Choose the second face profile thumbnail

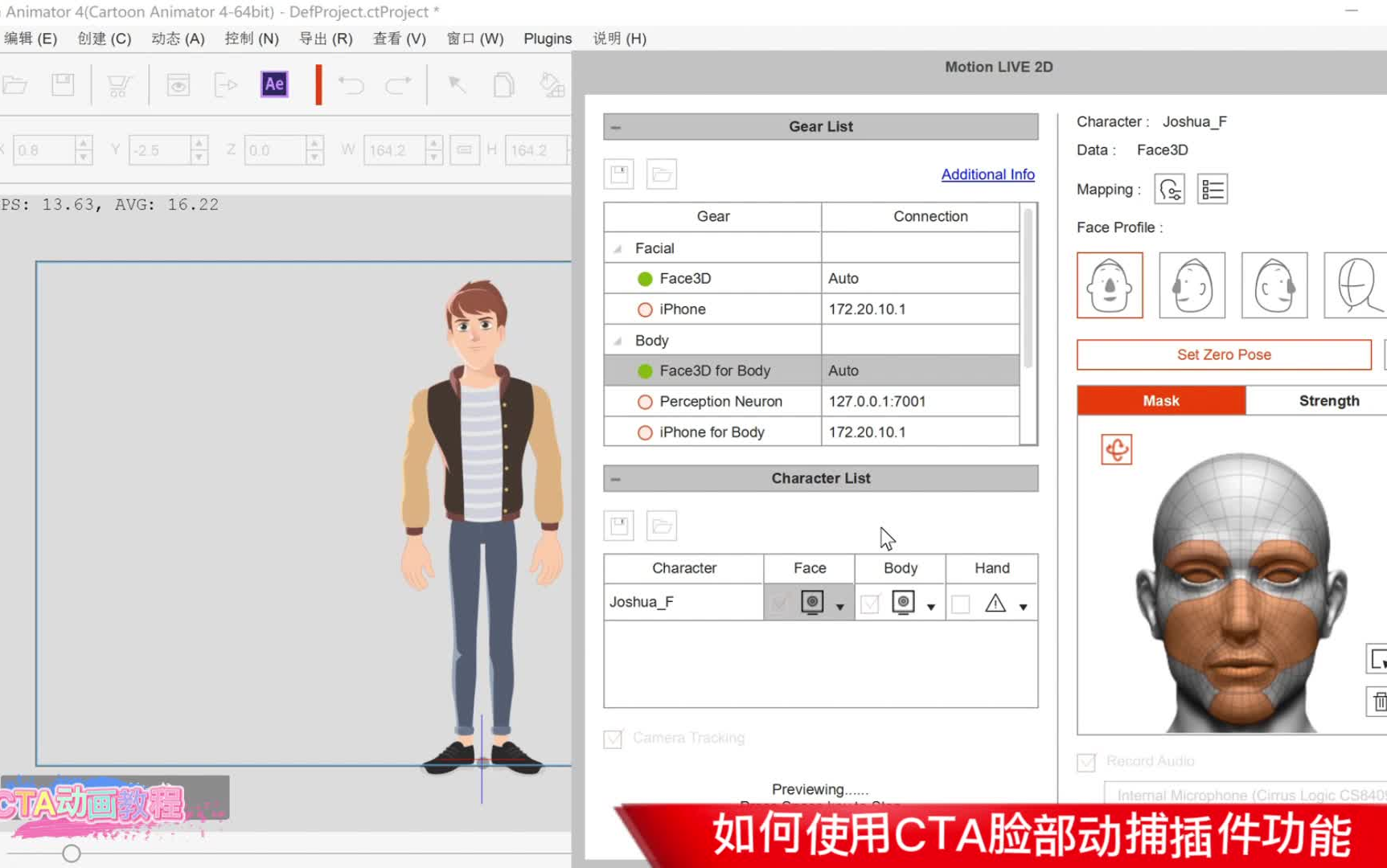tap(1192, 285)
